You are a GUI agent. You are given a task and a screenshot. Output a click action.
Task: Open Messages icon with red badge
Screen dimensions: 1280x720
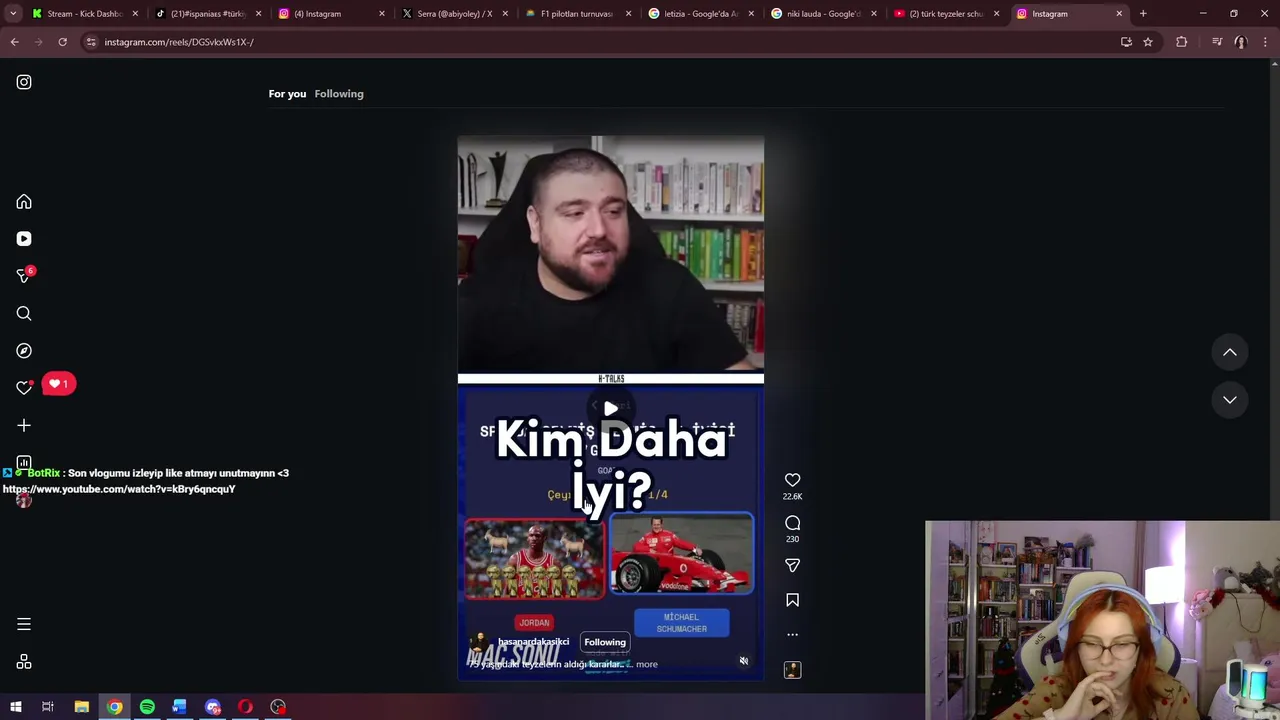pos(24,276)
